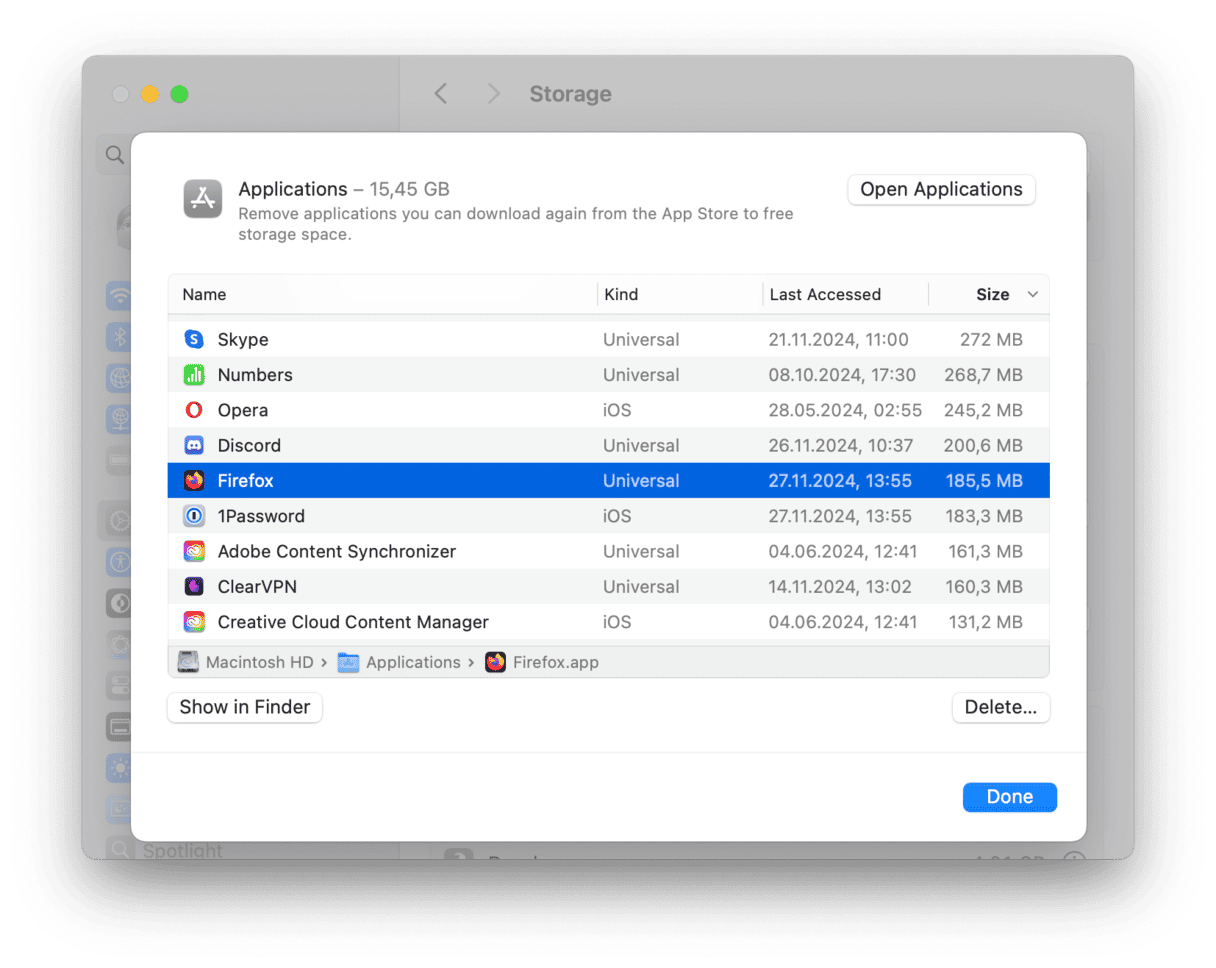Click the Skype app icon
This screenshot has width=1216, height=968.
(x=194, y=340)
